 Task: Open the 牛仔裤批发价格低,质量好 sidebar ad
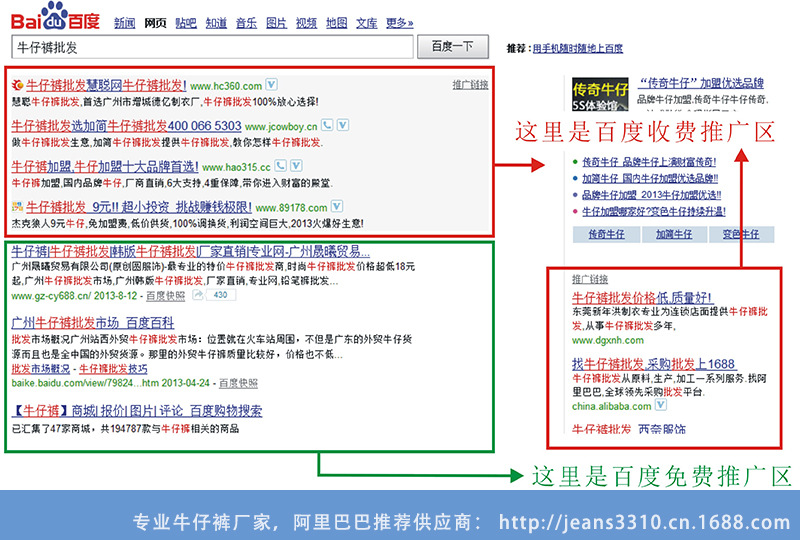642,298
